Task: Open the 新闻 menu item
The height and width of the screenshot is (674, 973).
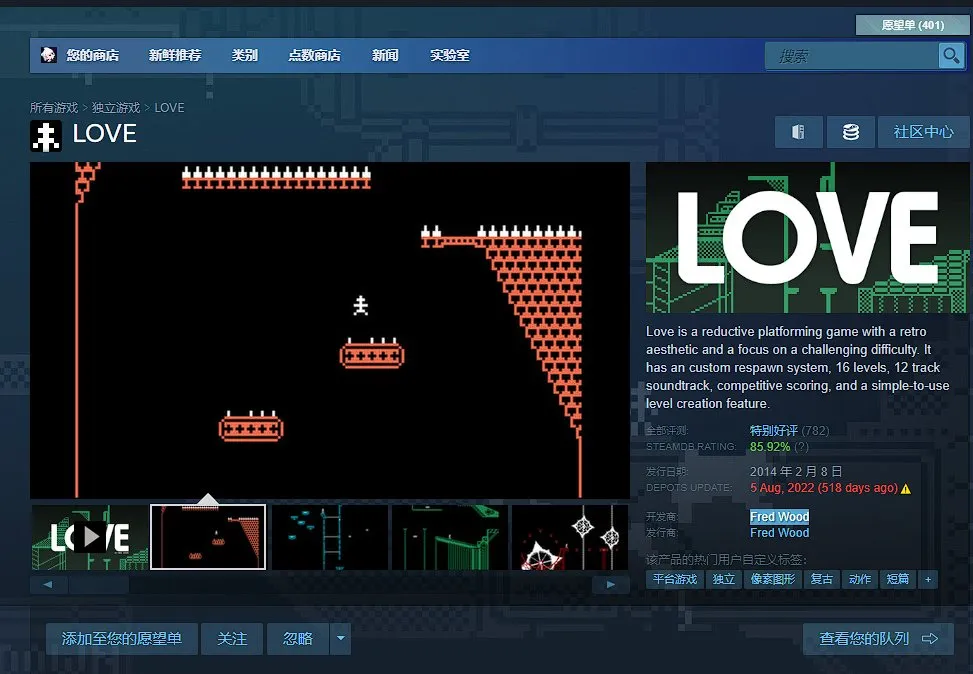Action: (385, 55)
